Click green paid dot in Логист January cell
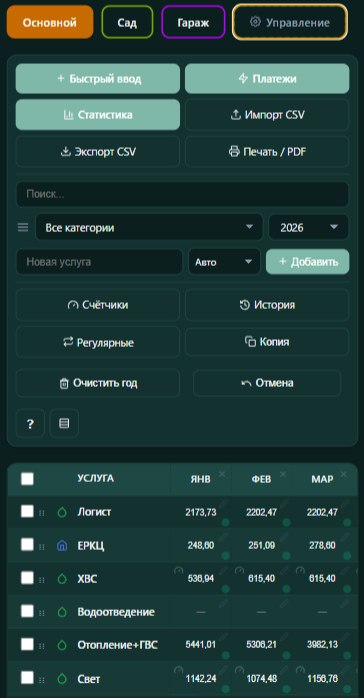 (x=226, y=523)
